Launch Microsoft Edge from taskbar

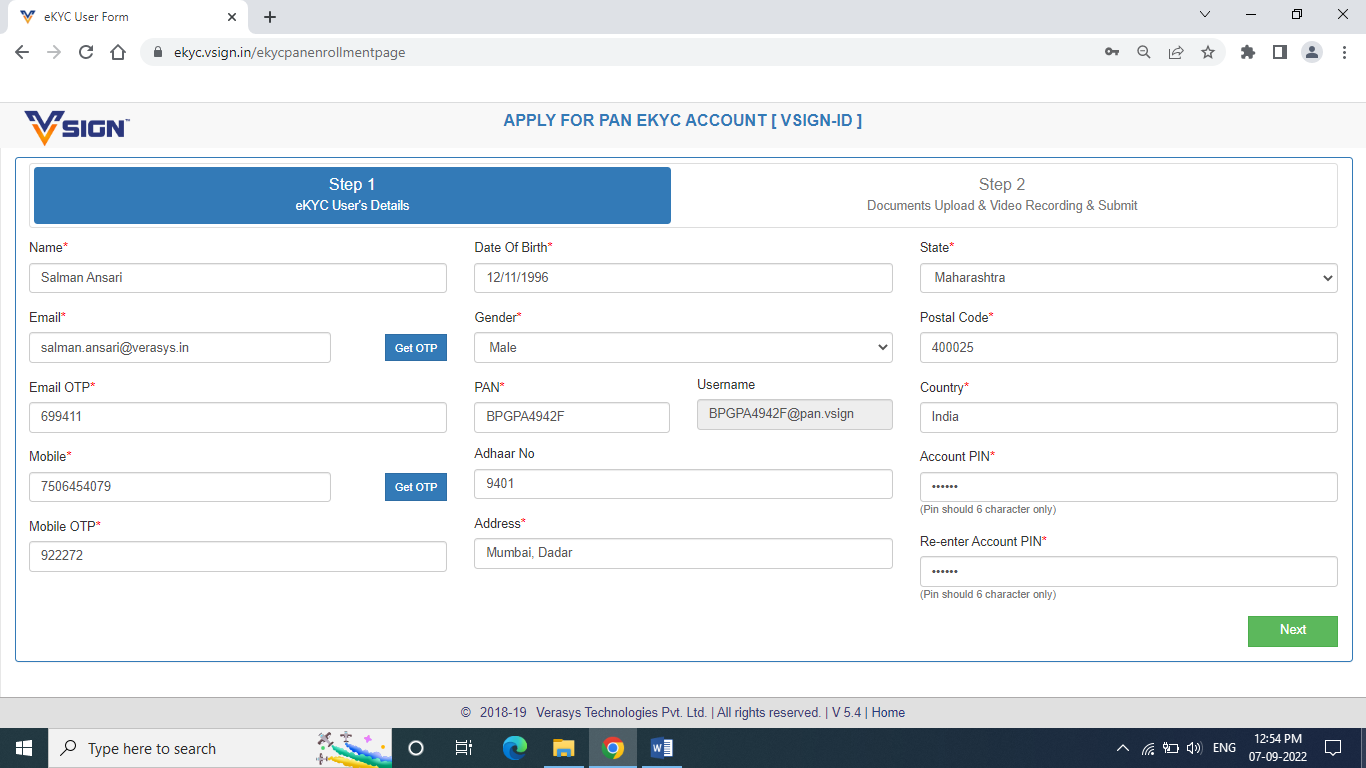515,748
